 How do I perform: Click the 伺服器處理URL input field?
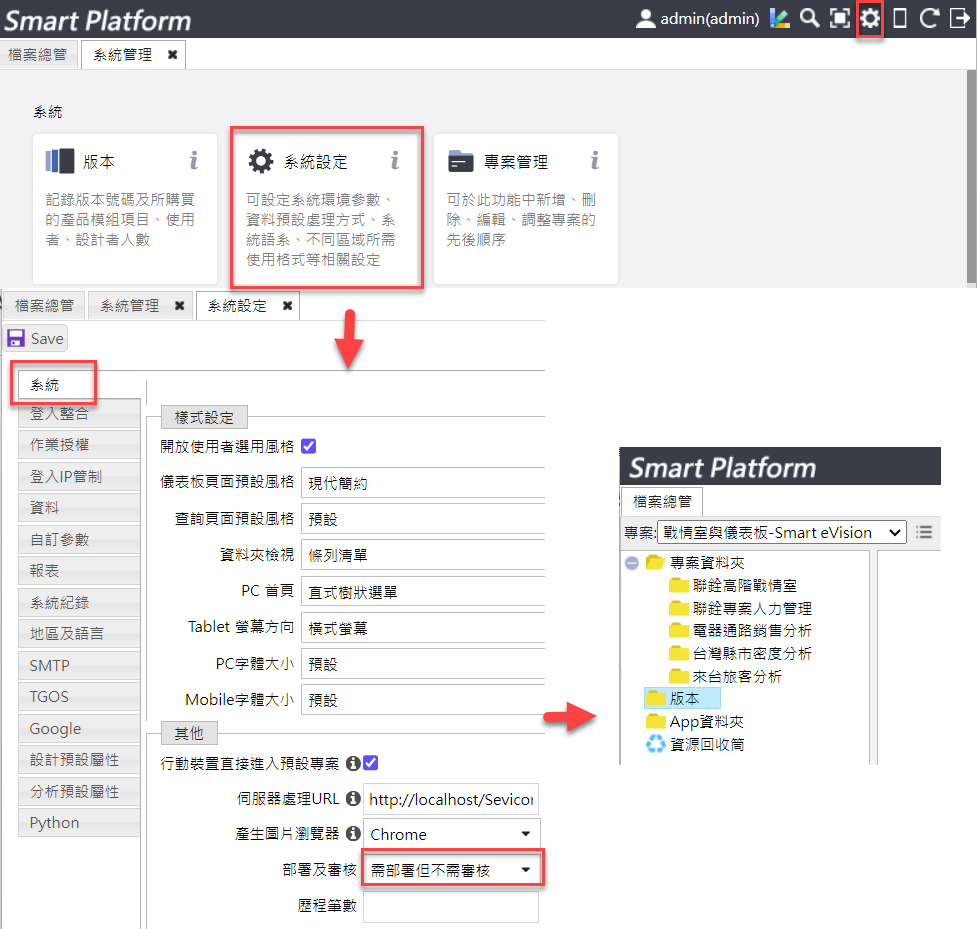tap(451, 799)
